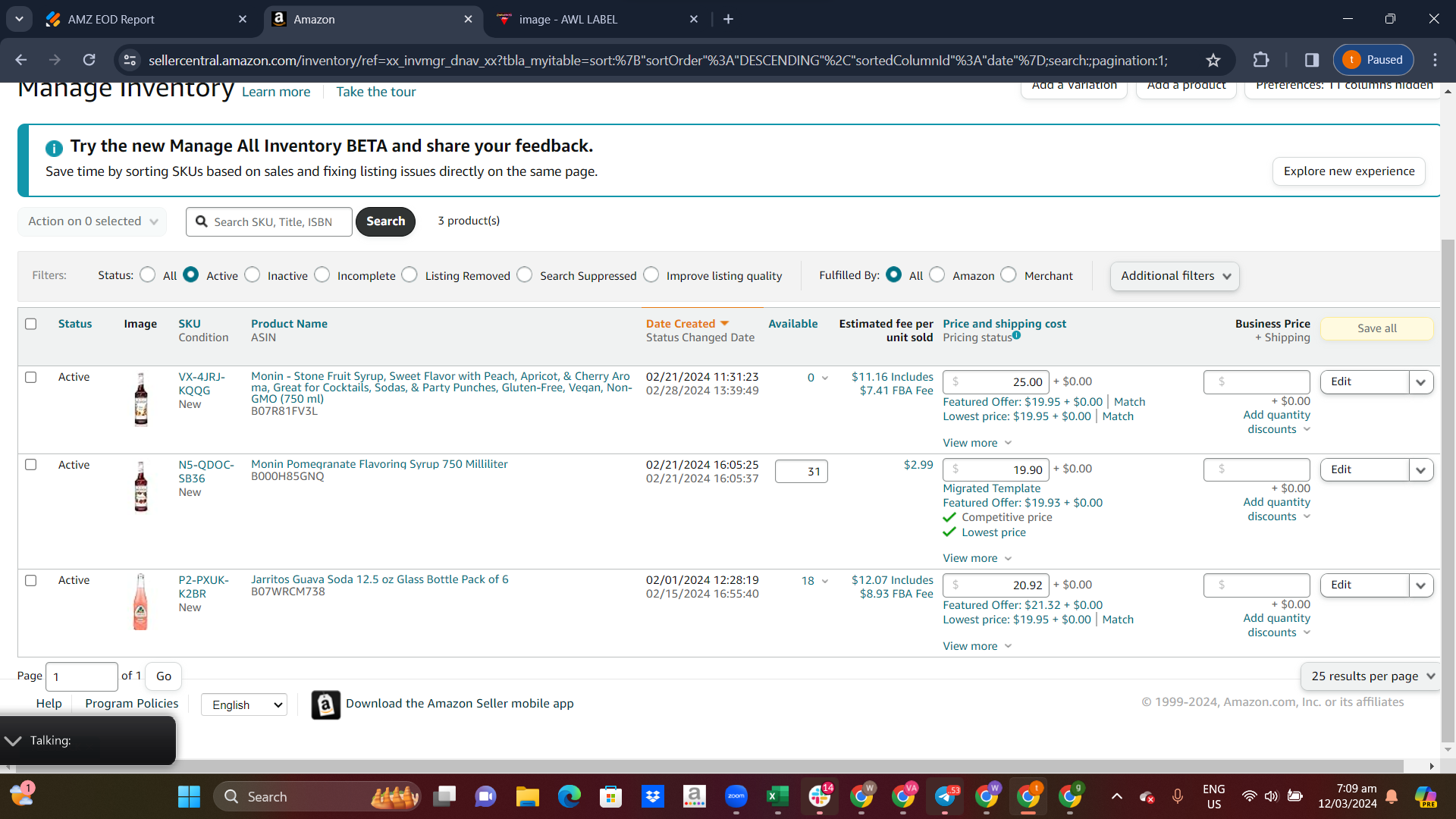Open Edit dropdown arrow for Jarritos Guava Soda
The height and width of the screenshot is (819, 1456).
coord(1421,585)
